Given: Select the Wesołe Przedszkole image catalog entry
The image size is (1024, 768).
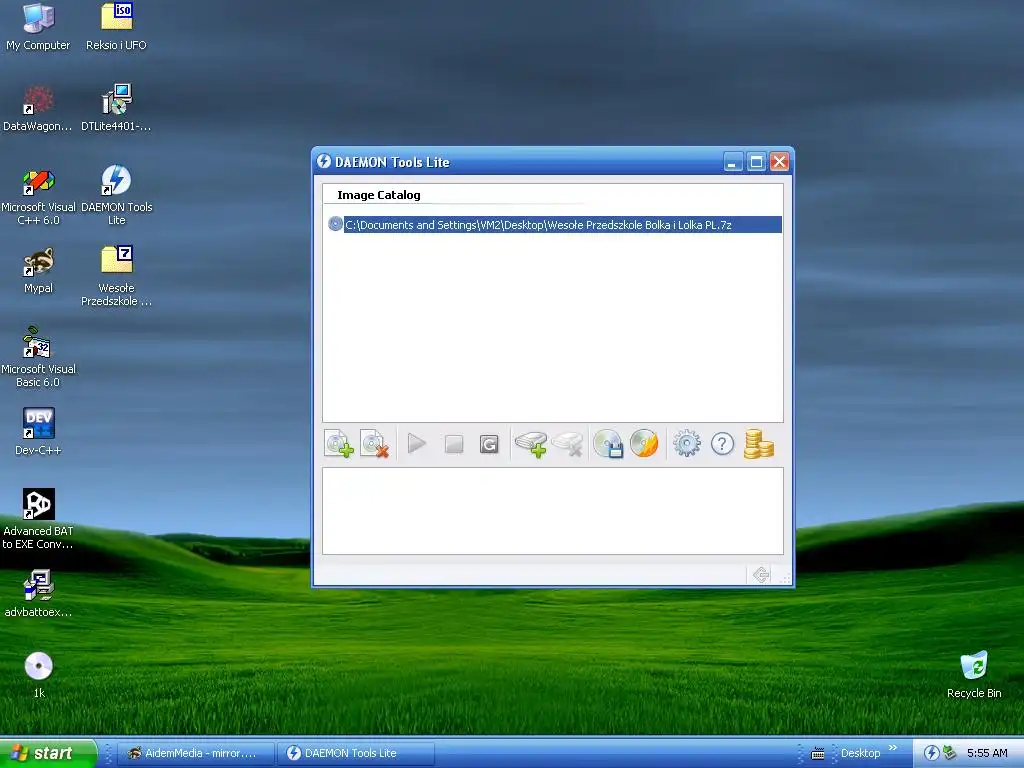Looking at the screenshot, I should tap(554, 225).
